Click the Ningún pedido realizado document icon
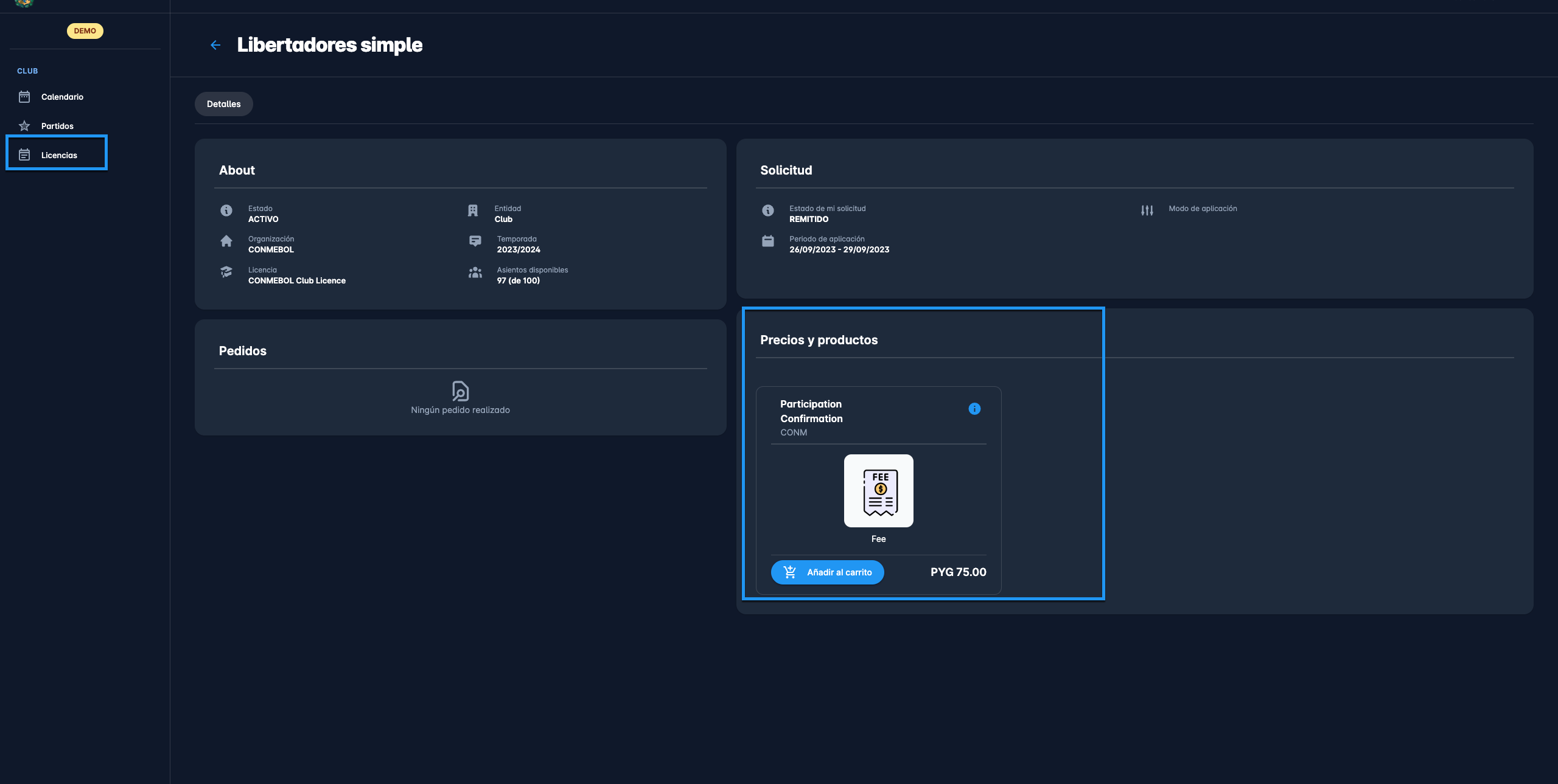This screenshot has height=784, width=1558. pyautogui.click(x=460, y=390)
